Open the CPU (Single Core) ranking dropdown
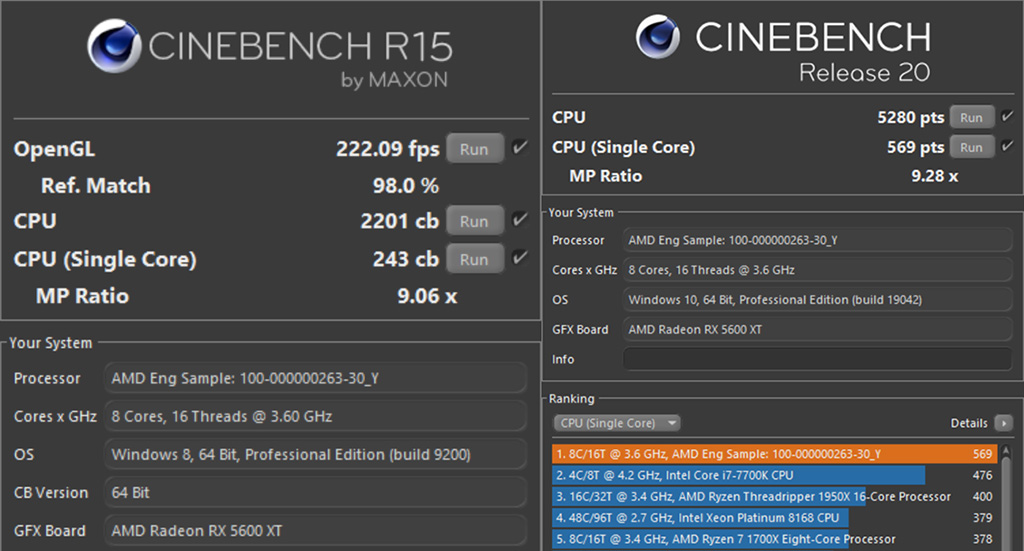Screen dimensions: 1024x551 point(616,423)
